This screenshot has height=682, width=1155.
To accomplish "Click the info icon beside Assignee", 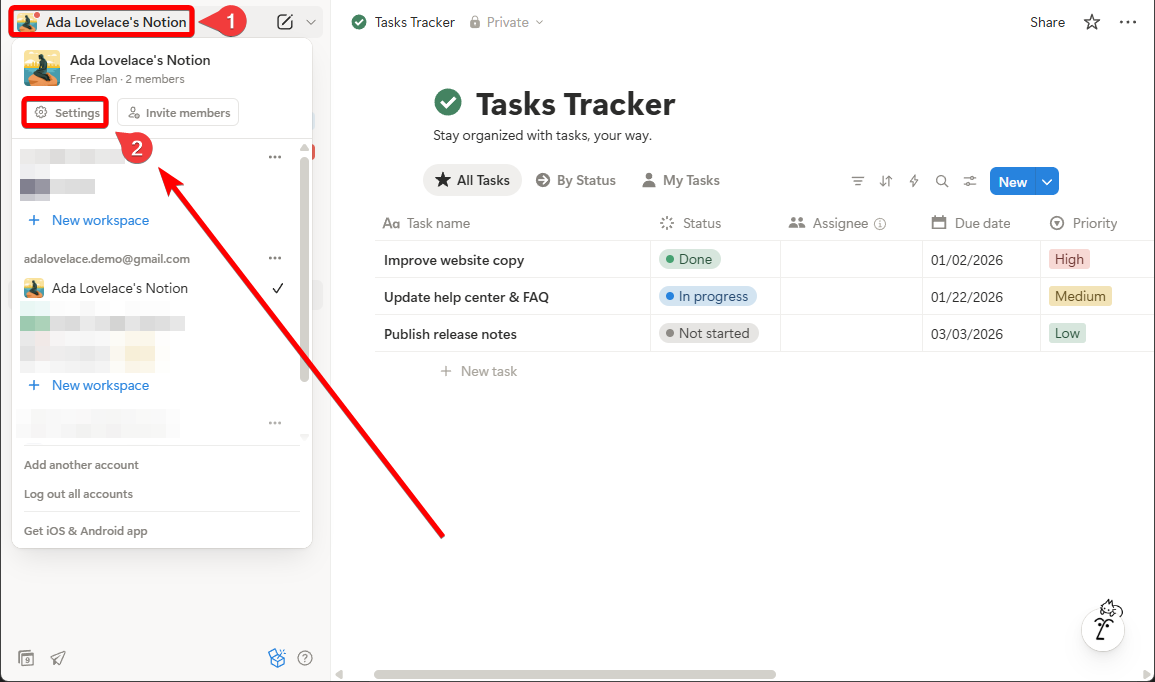I will pyautogui.click(x=880, y=224).
